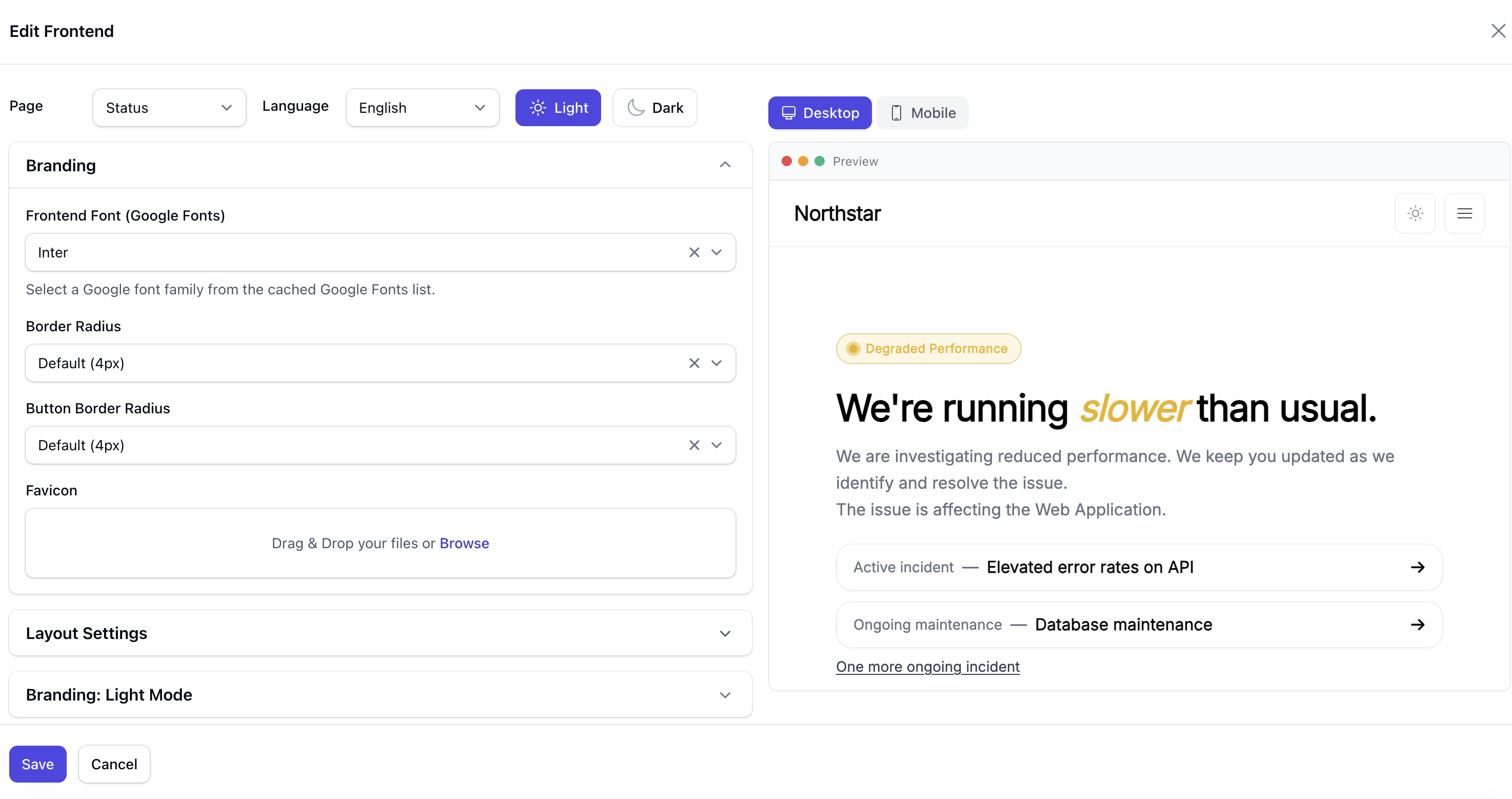Select the Desktop preview tab
This screenshot has width=1512, height=799.
820,113
